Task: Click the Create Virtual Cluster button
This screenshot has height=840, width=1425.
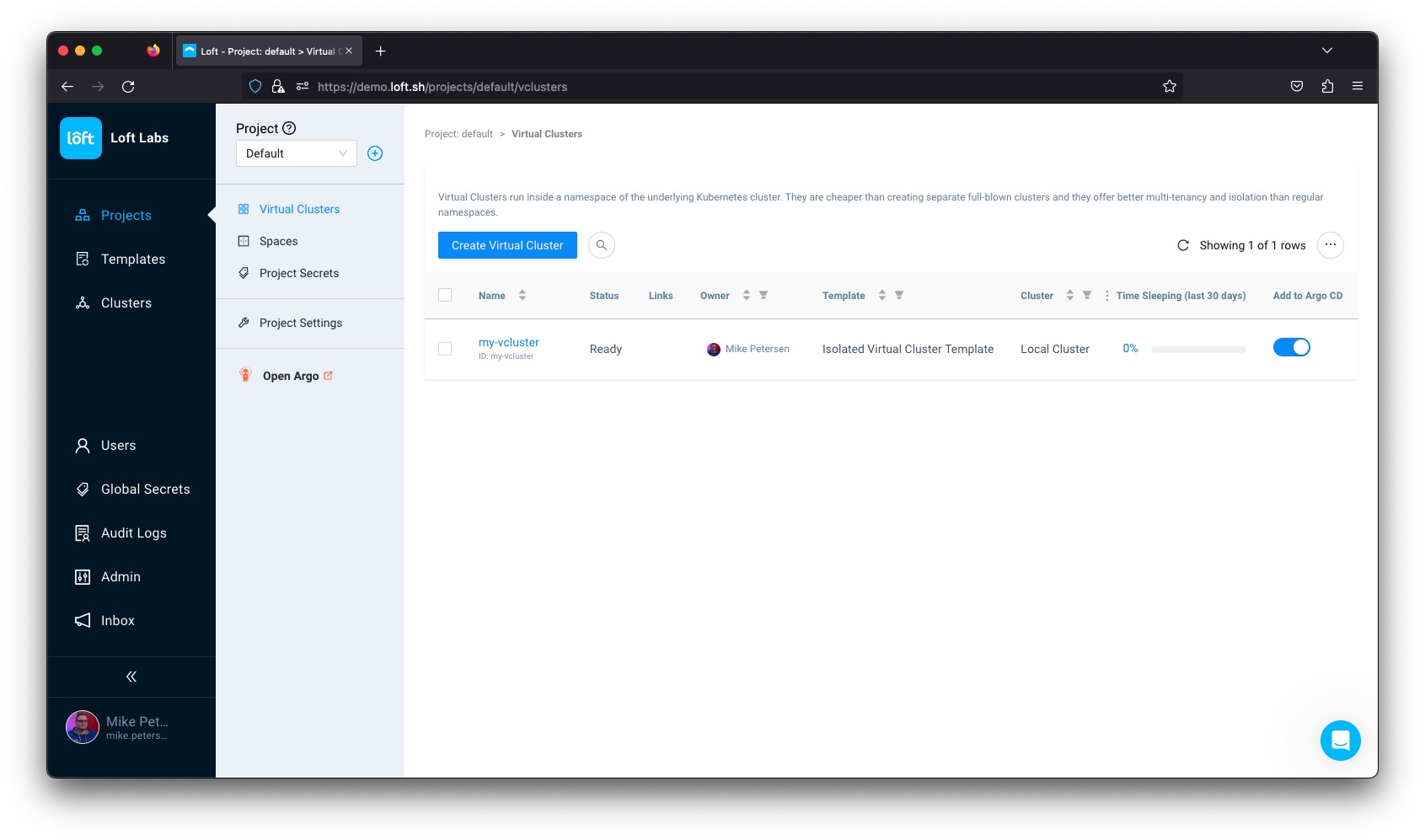Action: [x=506, y=245]
